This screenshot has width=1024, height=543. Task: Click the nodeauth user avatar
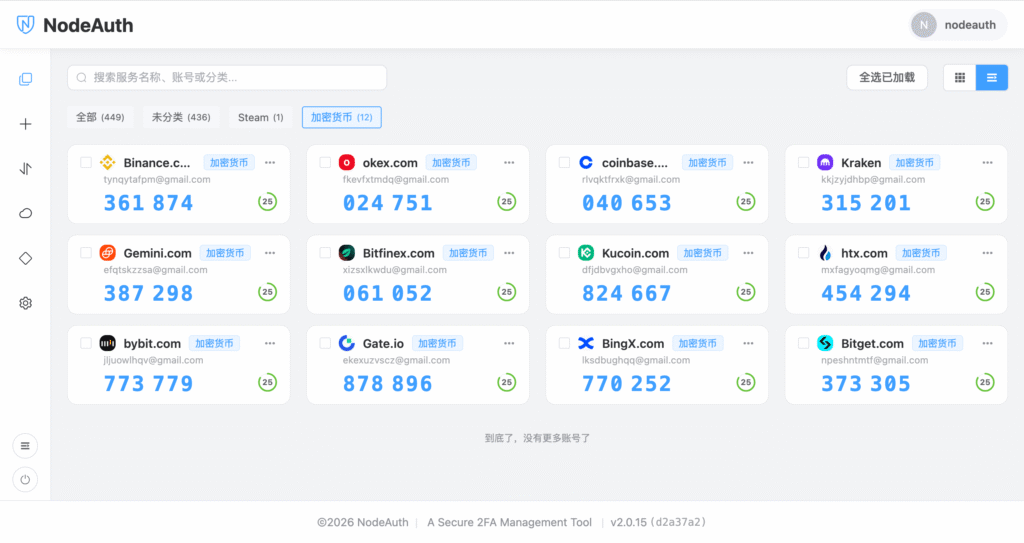click(x=923, y=25)
